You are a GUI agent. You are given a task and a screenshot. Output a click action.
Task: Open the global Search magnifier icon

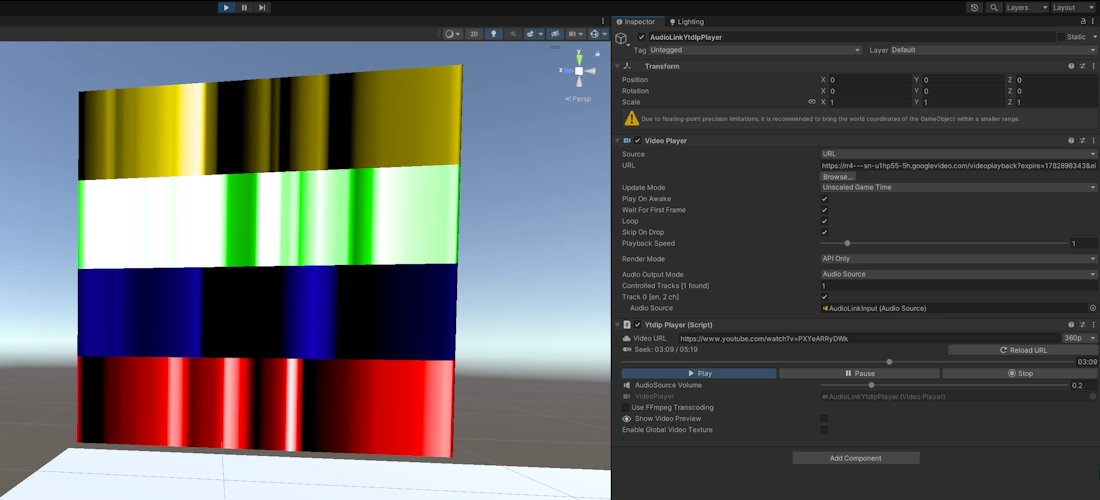click(x=994, y=8)
